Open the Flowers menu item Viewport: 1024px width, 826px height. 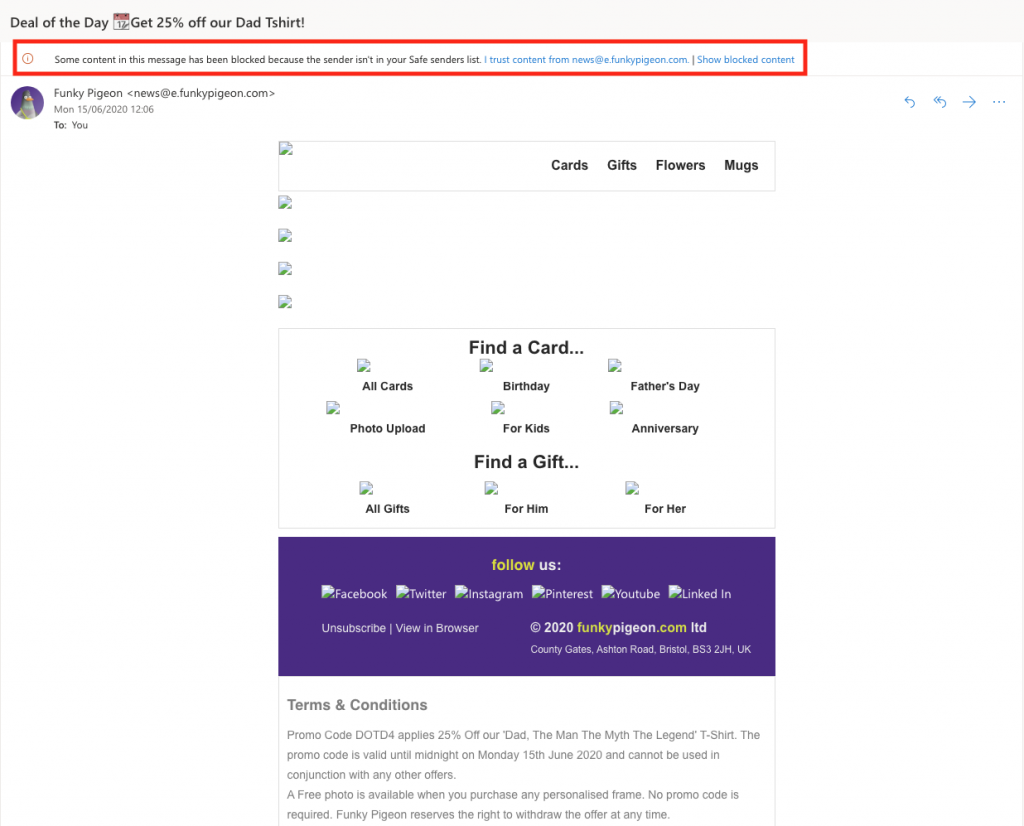680,165
